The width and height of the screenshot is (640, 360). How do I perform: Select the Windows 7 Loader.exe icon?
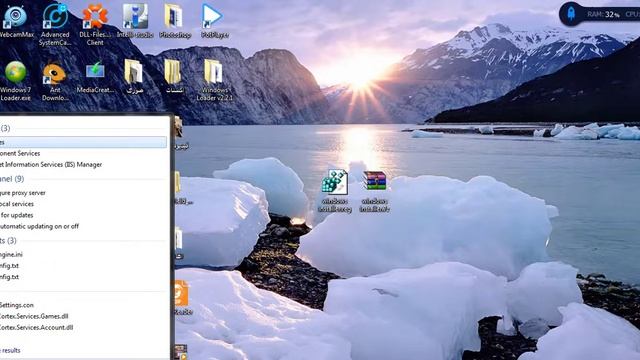[x=16, y=81]
